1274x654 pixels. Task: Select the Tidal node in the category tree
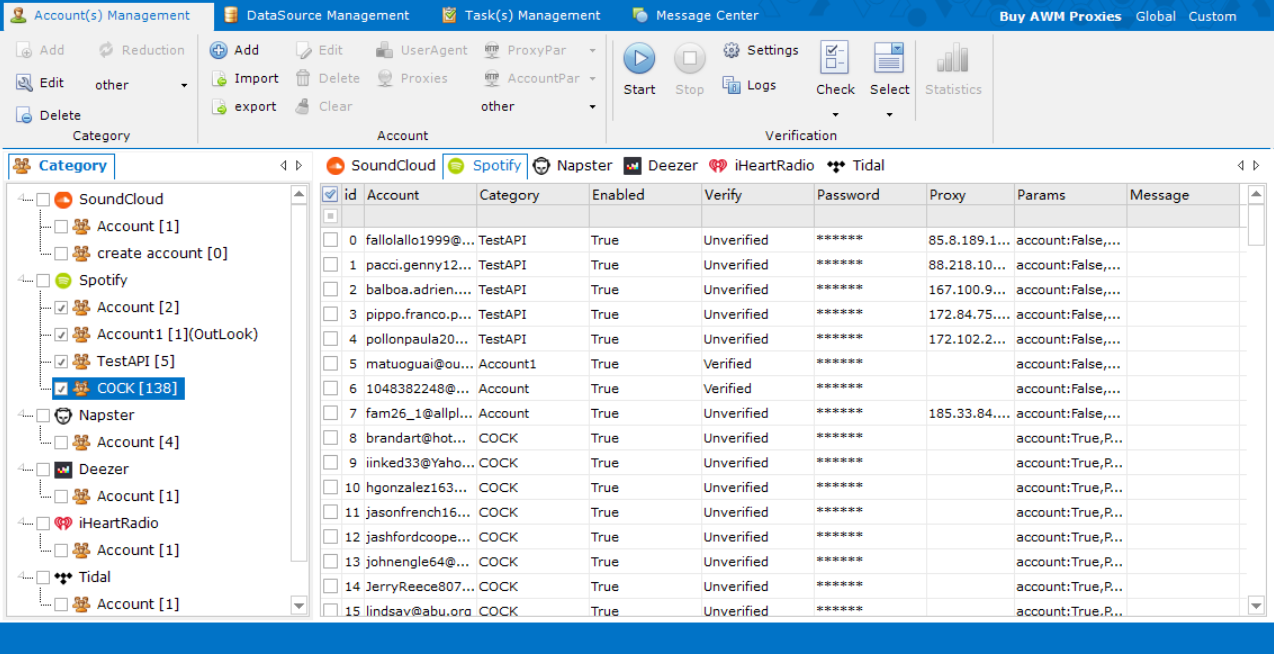[94, 577]
